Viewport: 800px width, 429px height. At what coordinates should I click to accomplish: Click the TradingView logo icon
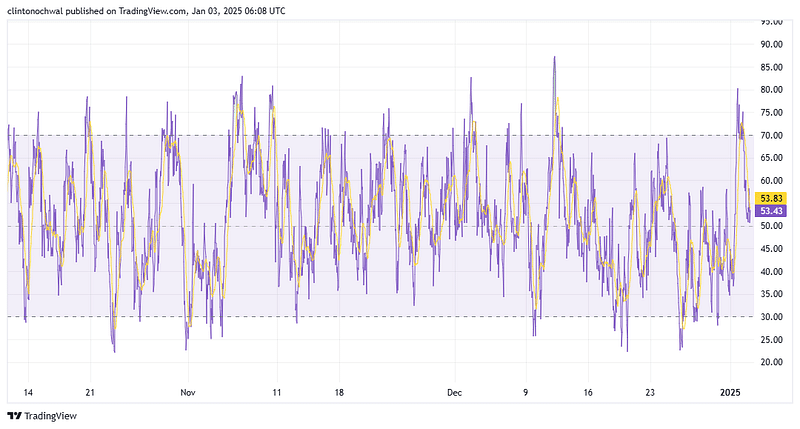point(15,416)
